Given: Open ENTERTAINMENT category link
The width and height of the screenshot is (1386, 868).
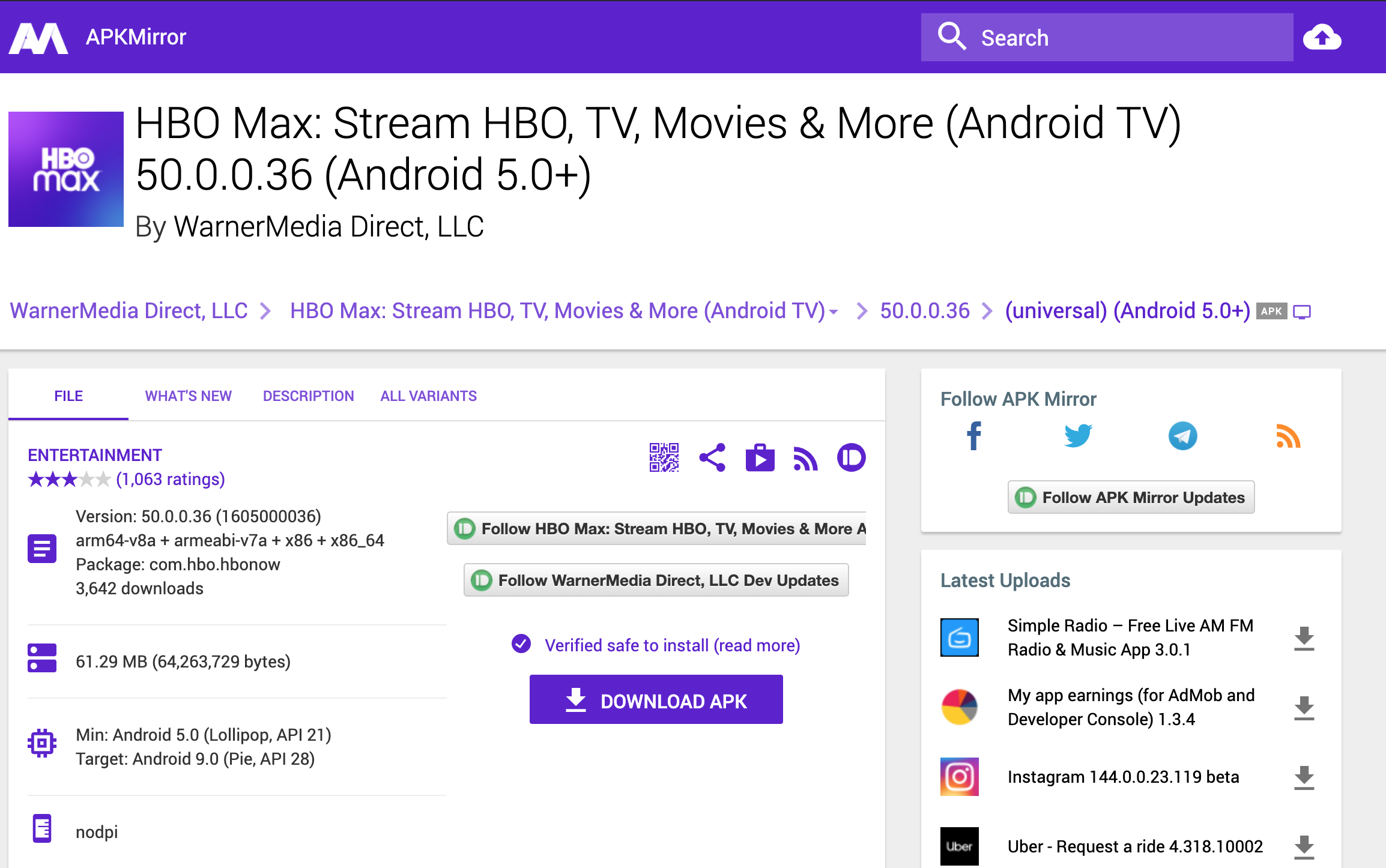Looking at the screenshot, I should pos(95,455).
